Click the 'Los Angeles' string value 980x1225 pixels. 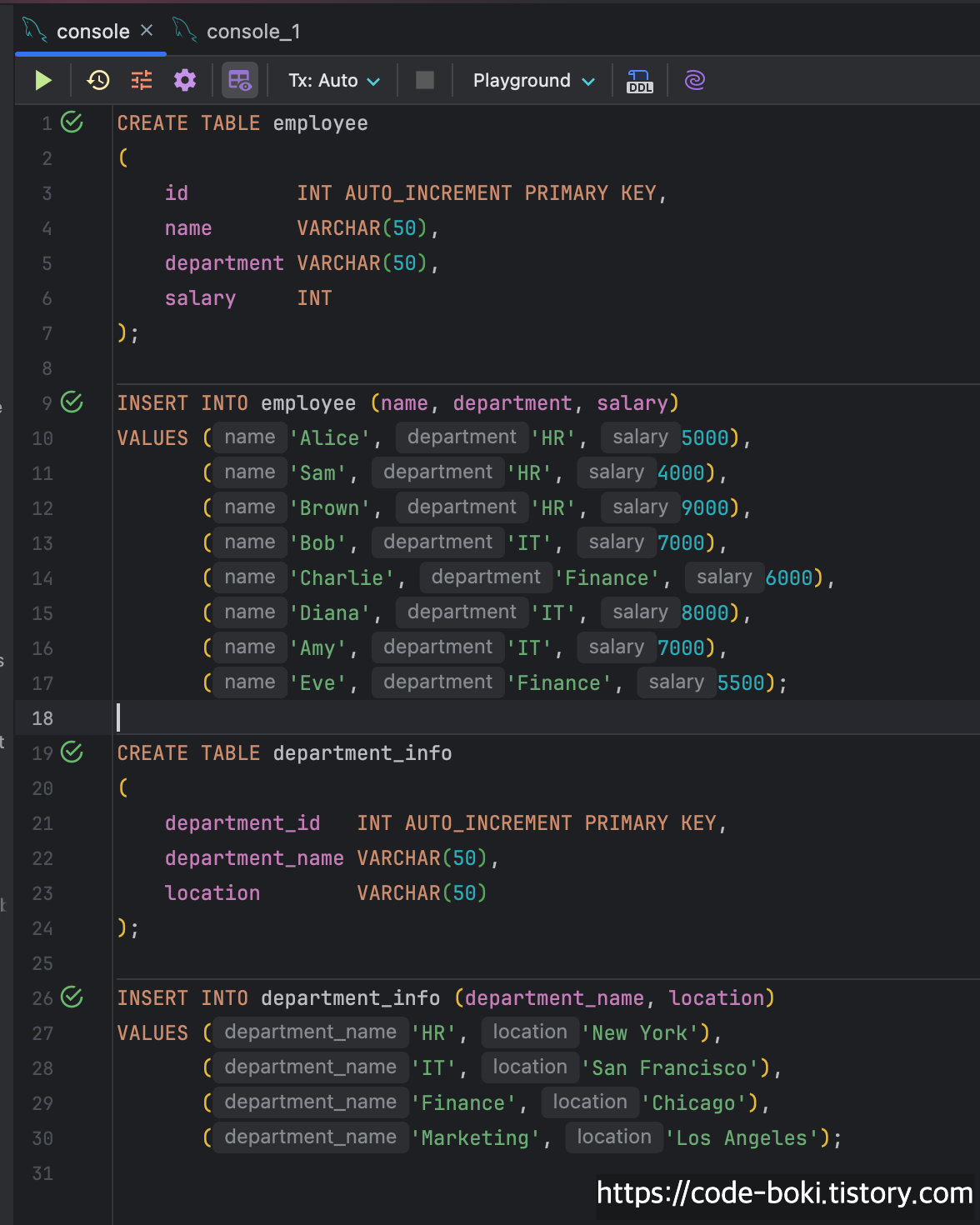(x=742, y=1138)
